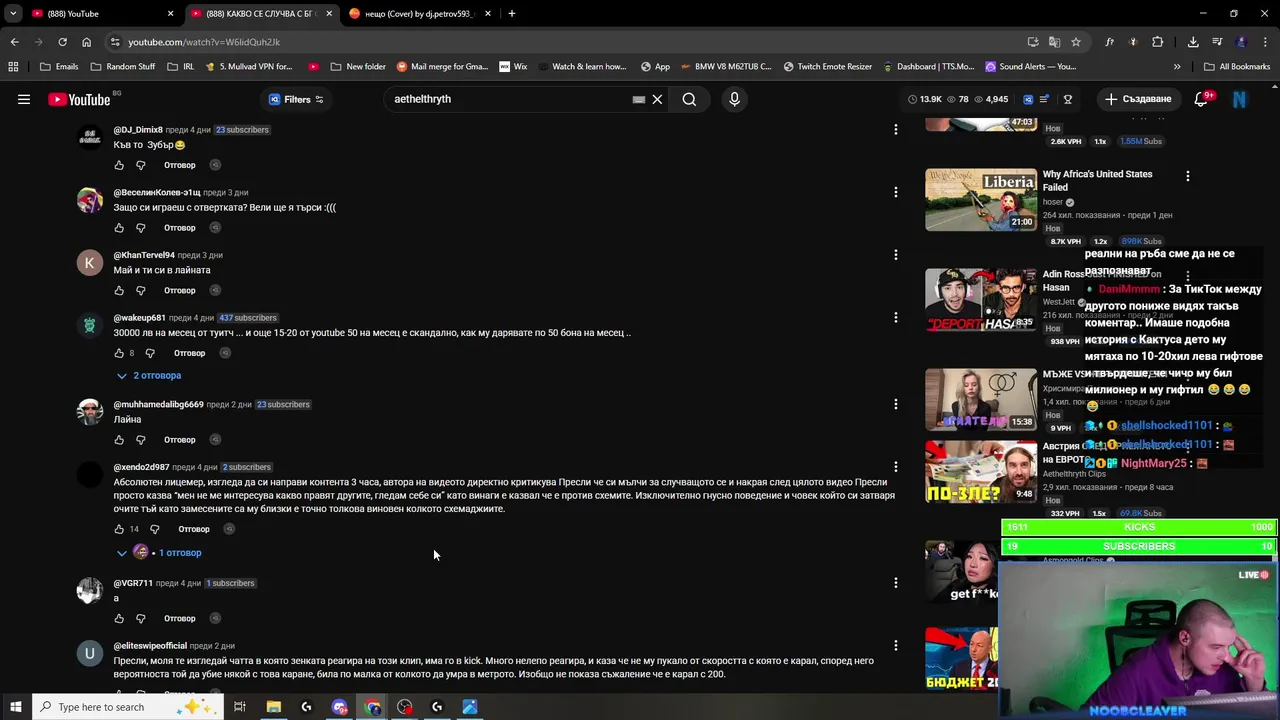Open @eliteswipeofficial's channel link
Viewport: 1280px width, 720px height.
click(x=150, y=646)
